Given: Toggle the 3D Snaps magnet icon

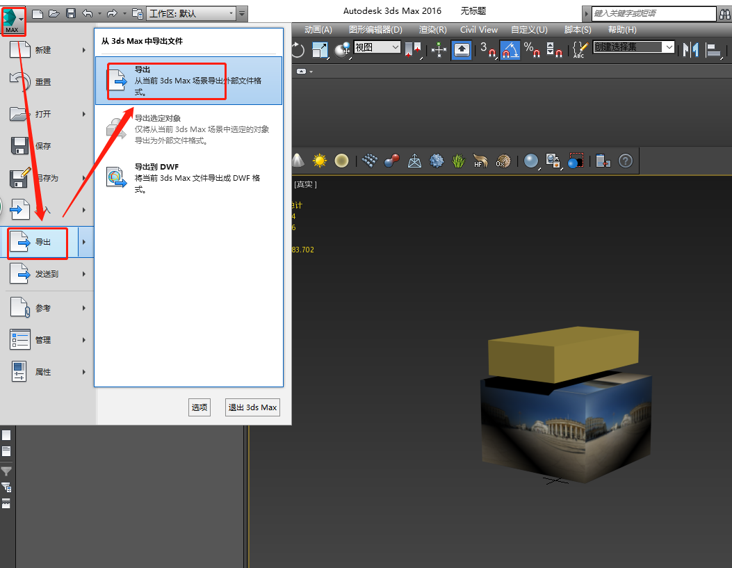Looking at the screenshot, I should point(488,50).
